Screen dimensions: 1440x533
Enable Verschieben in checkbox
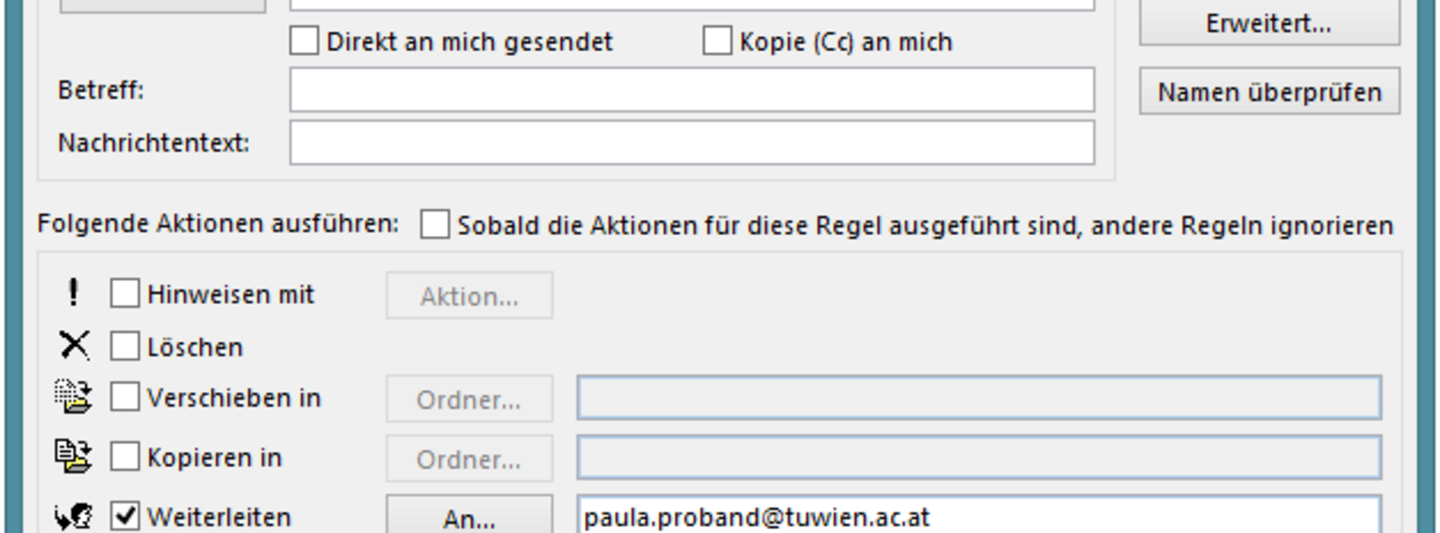[125, 397]
